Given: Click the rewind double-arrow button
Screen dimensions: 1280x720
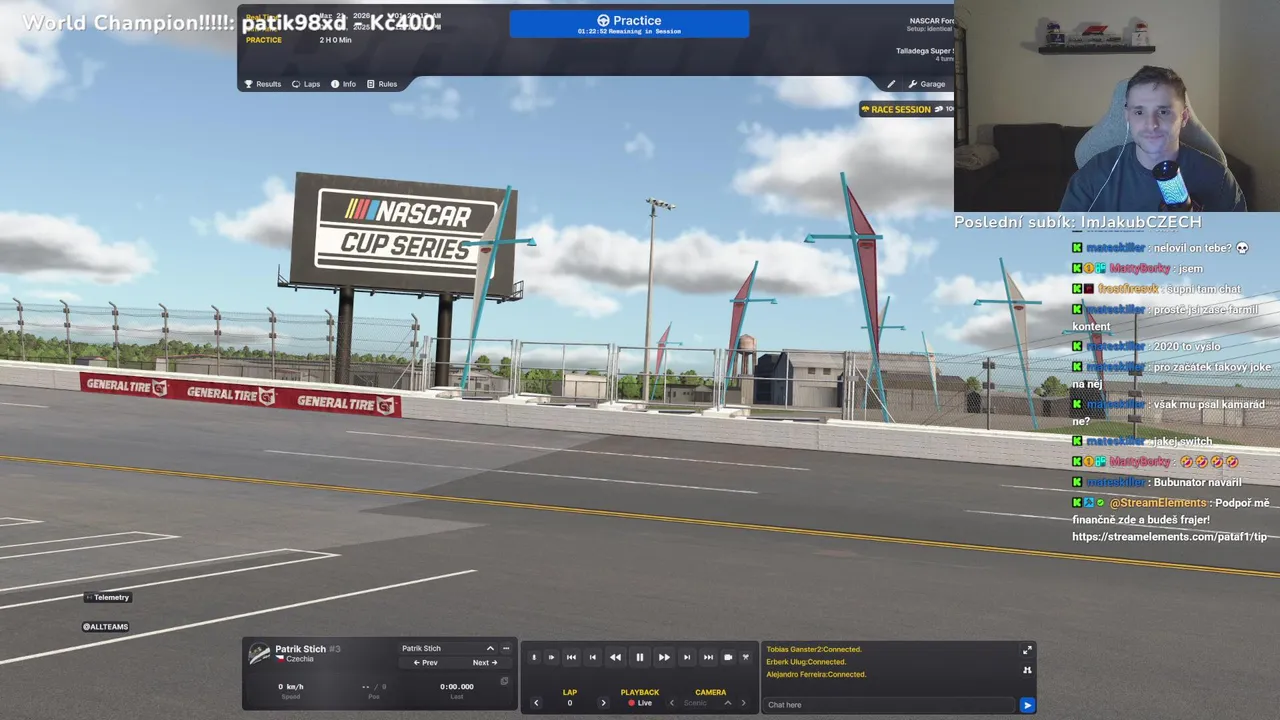Looking at the screenshot, I should 615,657.
